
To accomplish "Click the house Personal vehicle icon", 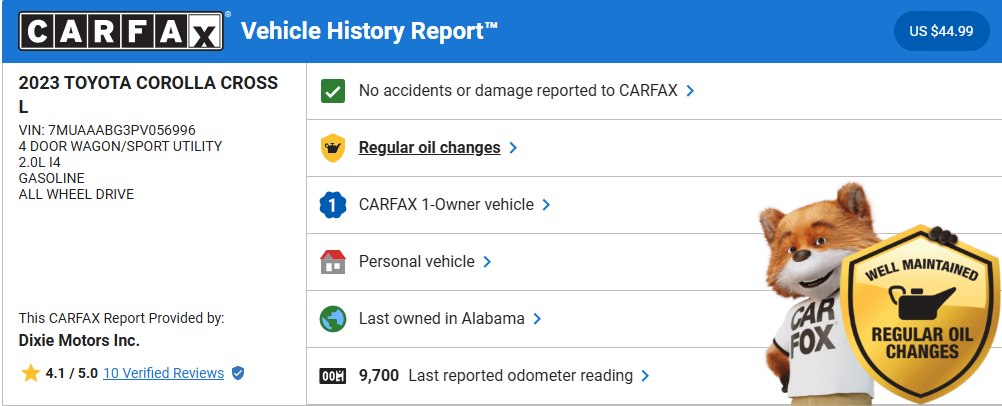I will coord(333,262).
